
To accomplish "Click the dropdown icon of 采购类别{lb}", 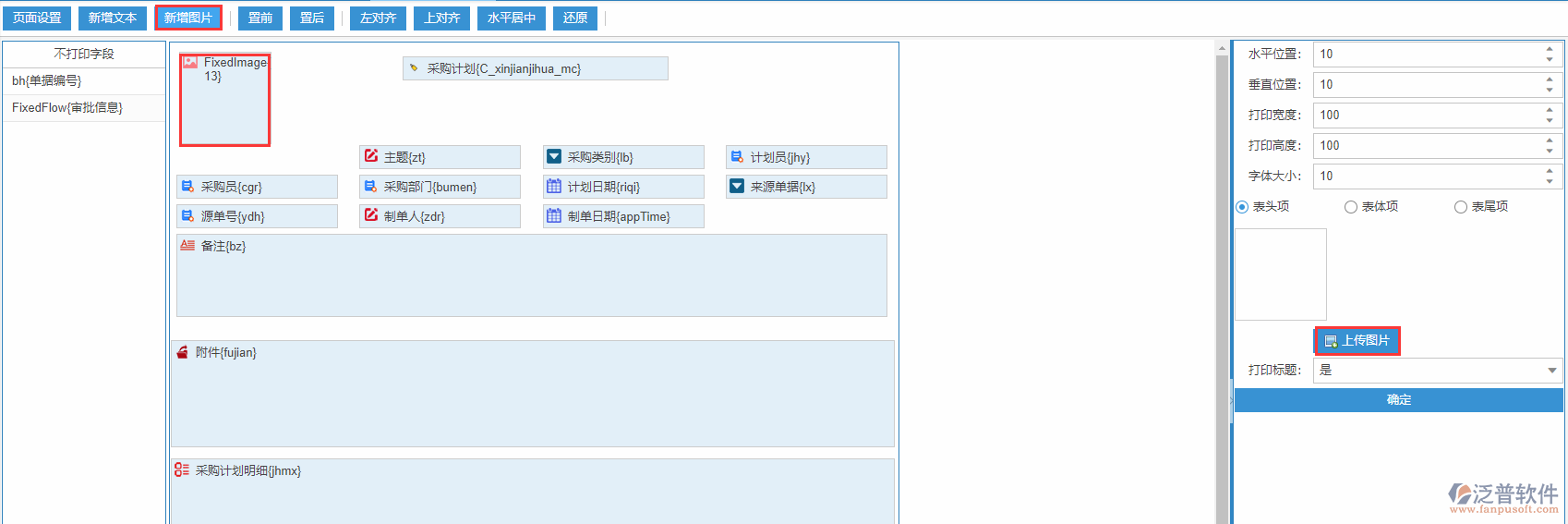I will pos(554,157).
